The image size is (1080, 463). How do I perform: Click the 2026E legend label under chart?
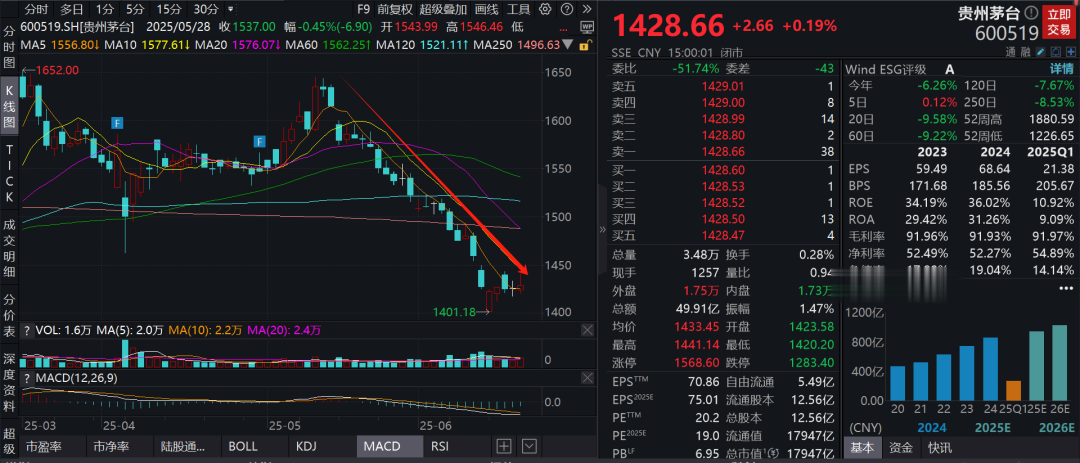pyautogui.click(x=1055, y=427)
